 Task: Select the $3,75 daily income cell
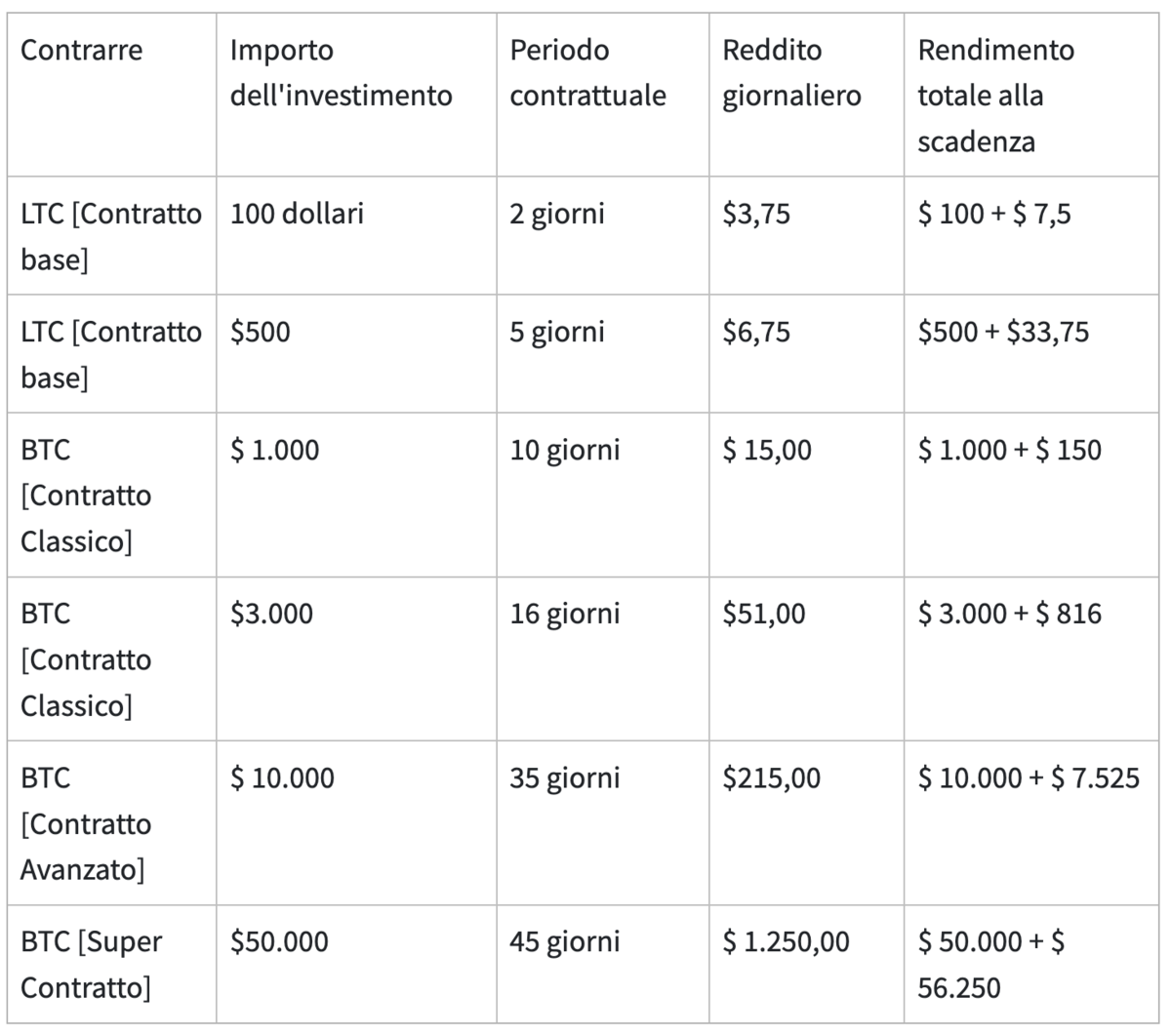[x=756, y=214]
